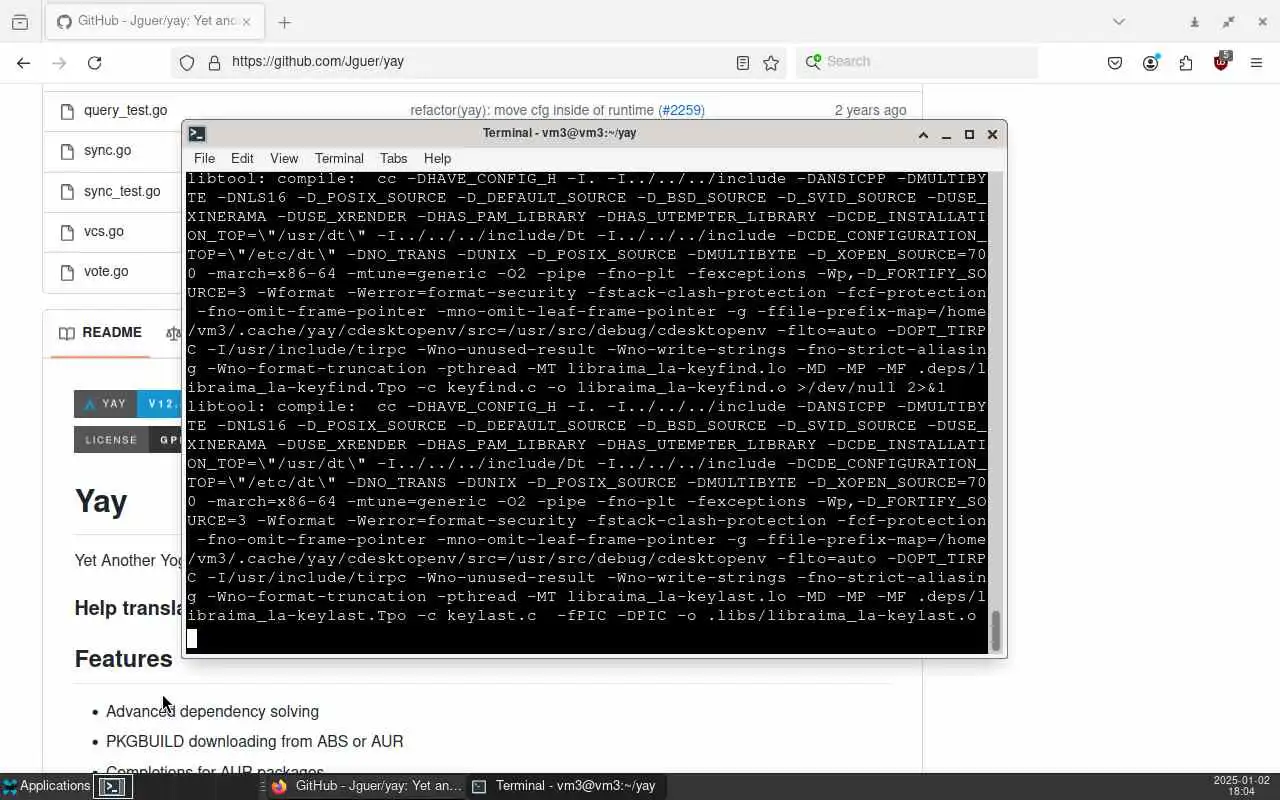Open terminal View menu
Image resolution: width=1280 pixels, height=800 pixels.
tap(284, 158)
